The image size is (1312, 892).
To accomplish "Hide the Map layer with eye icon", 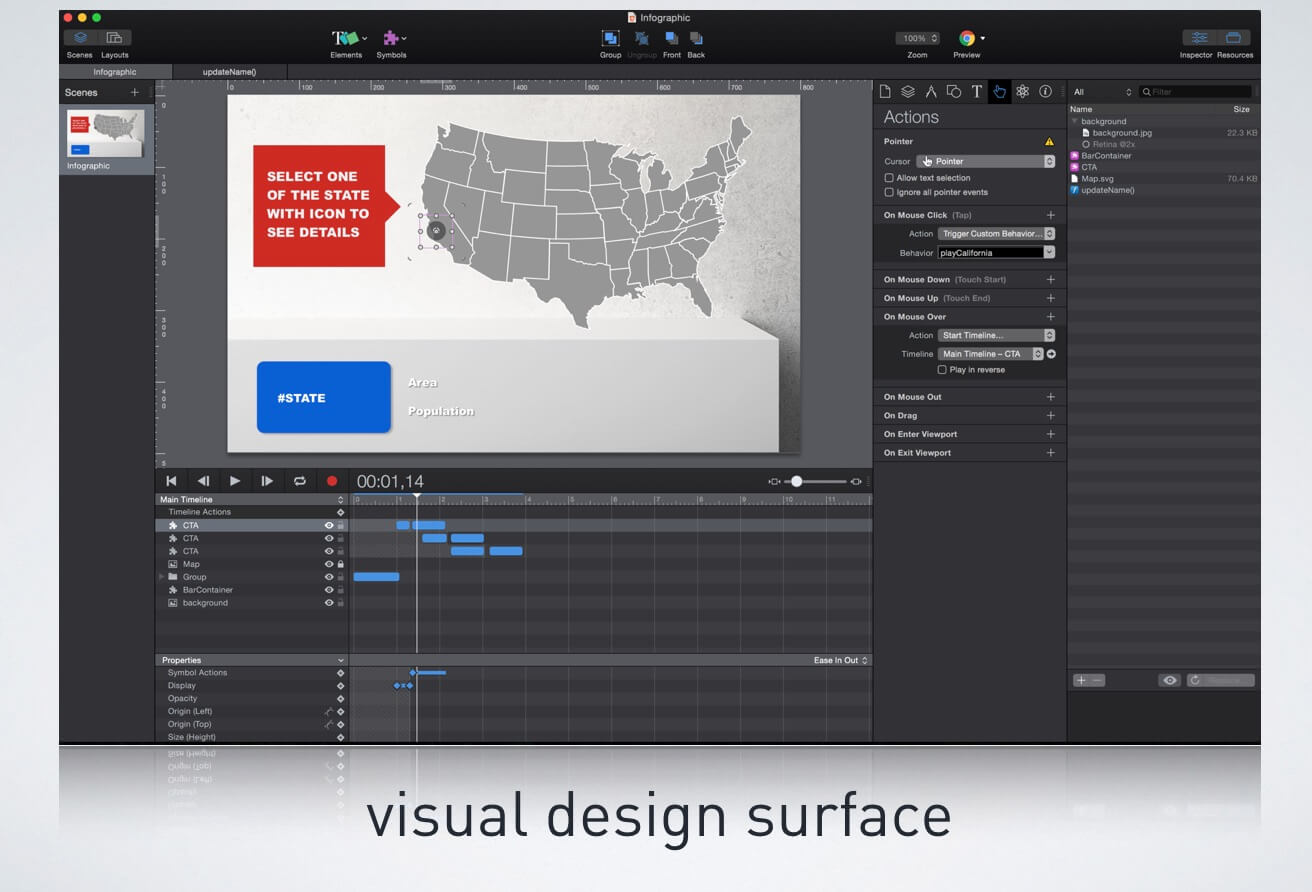I will click(329, 564).
